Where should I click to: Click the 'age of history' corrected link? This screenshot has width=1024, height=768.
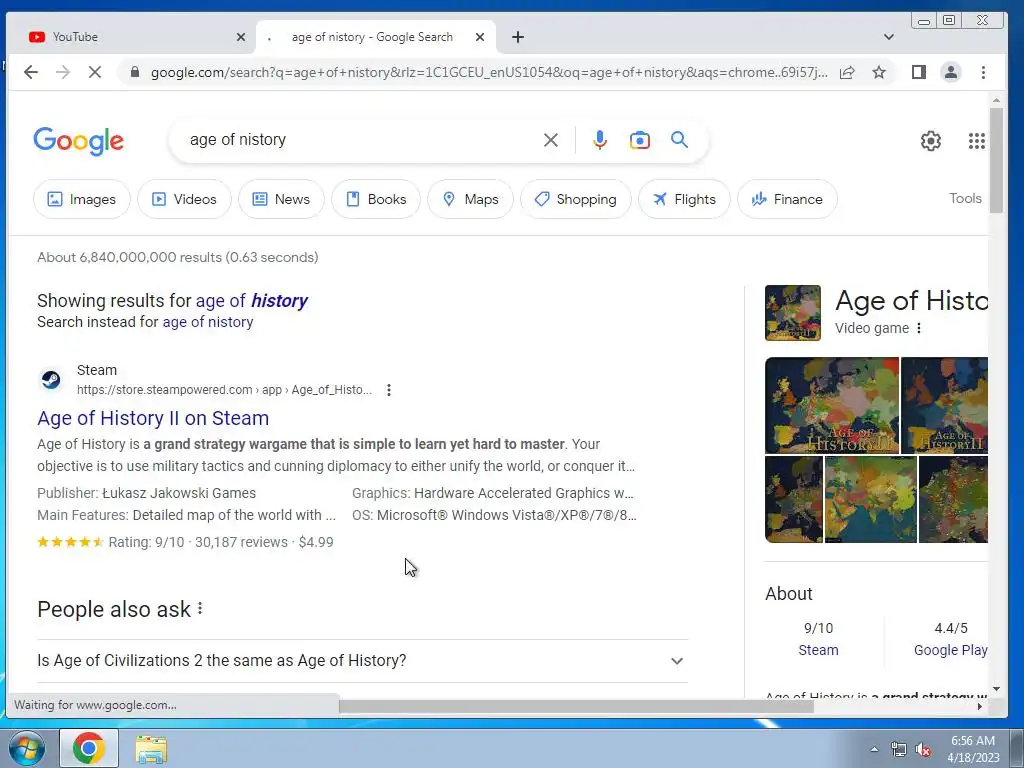(x=251, y=300)
